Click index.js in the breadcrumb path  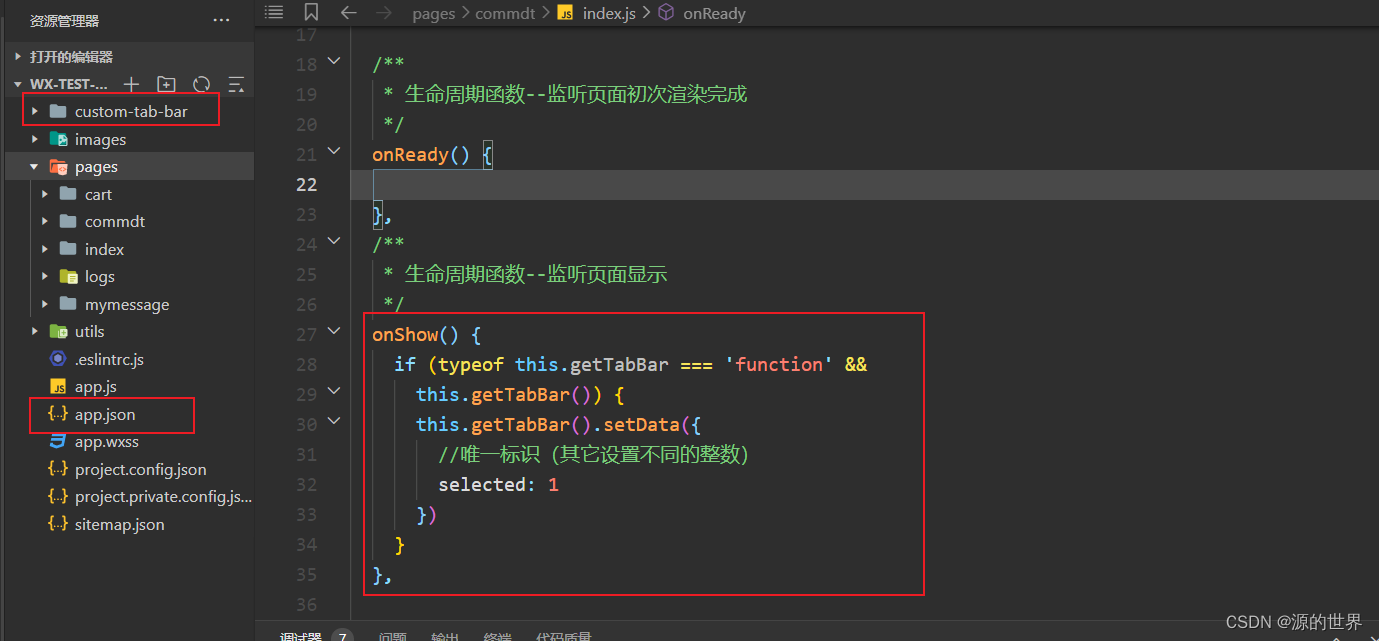[609, 13]
